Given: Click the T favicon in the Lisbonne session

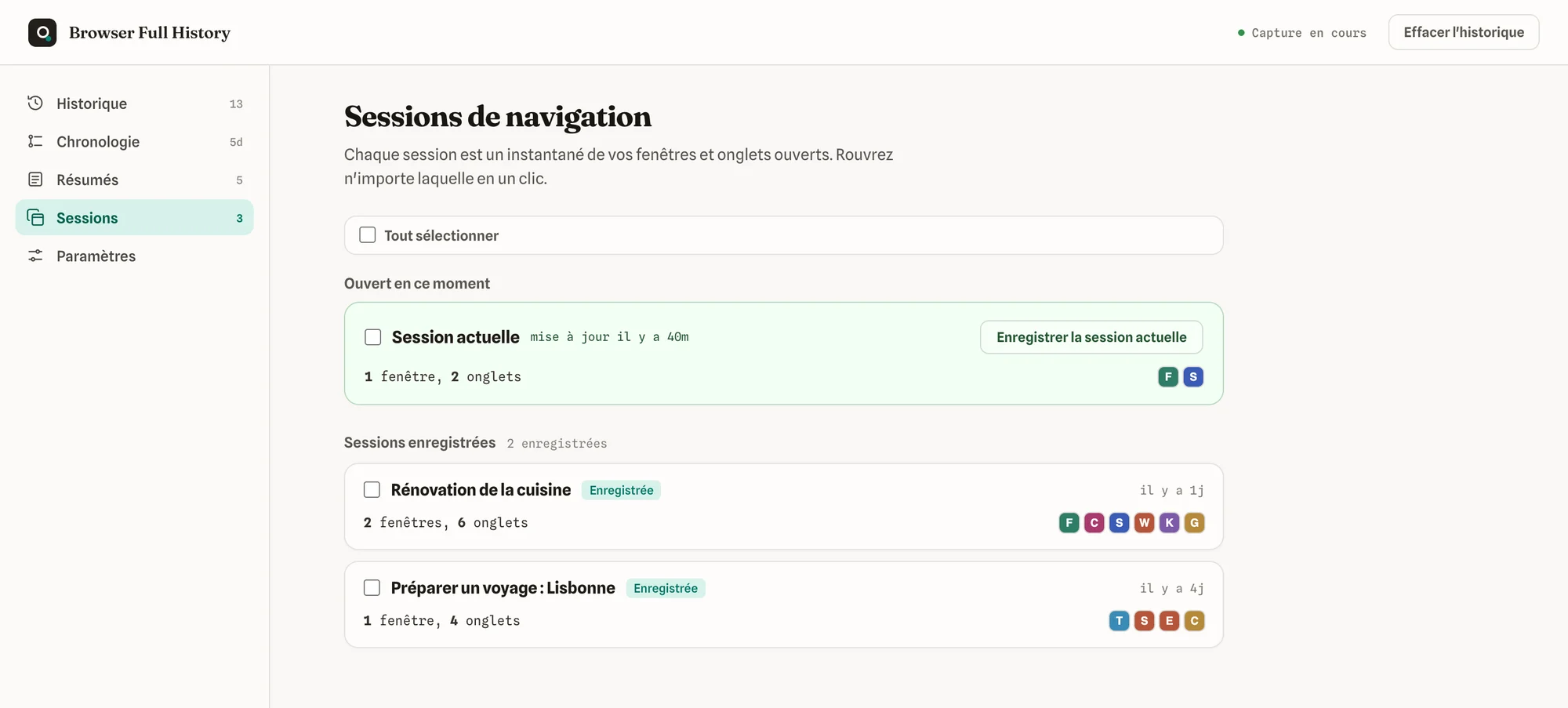Looking at the screenshot, I should [x=1120, y=621].
